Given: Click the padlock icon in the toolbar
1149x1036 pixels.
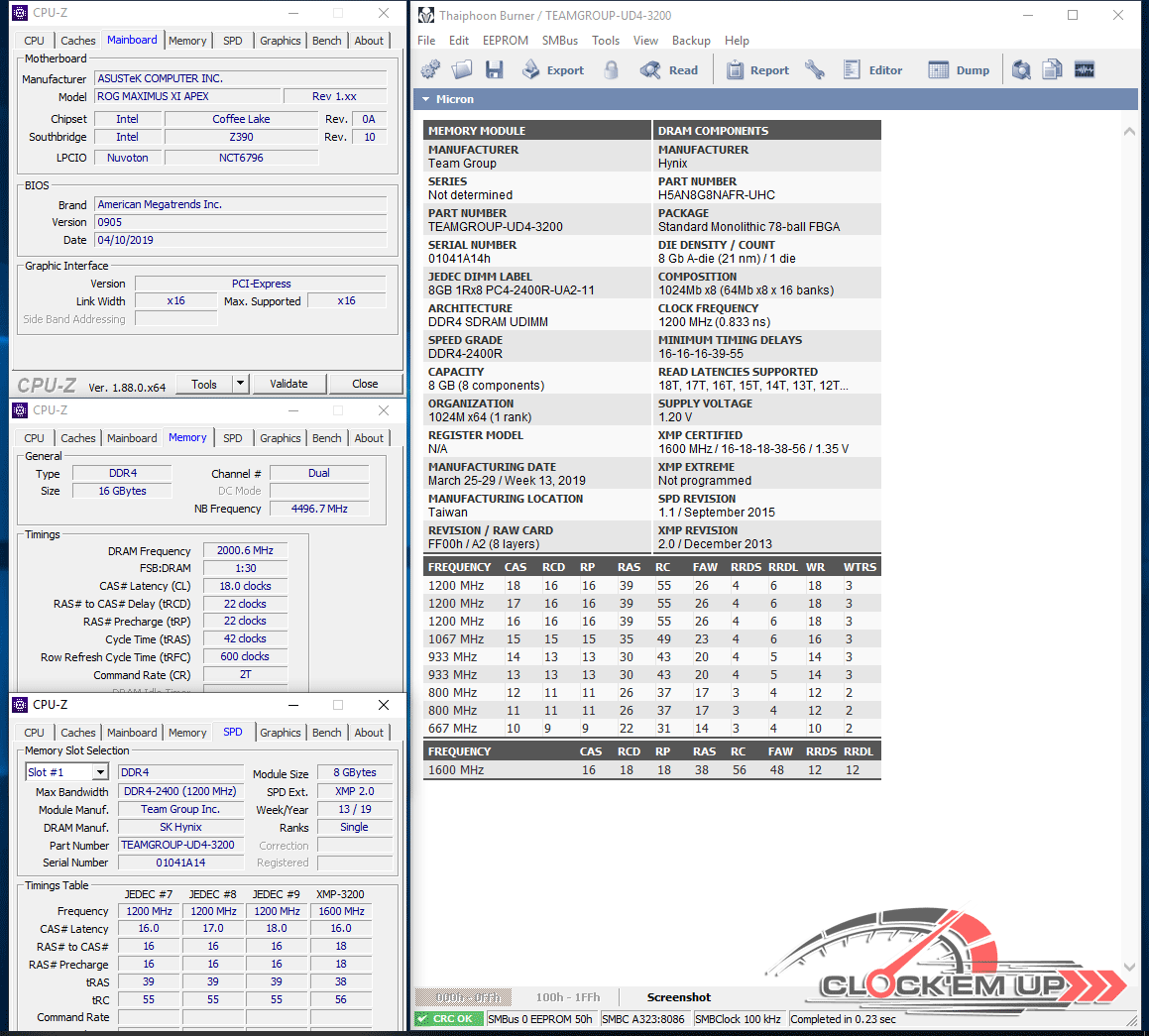Looking at the screenshot, I should coord(612,69).
